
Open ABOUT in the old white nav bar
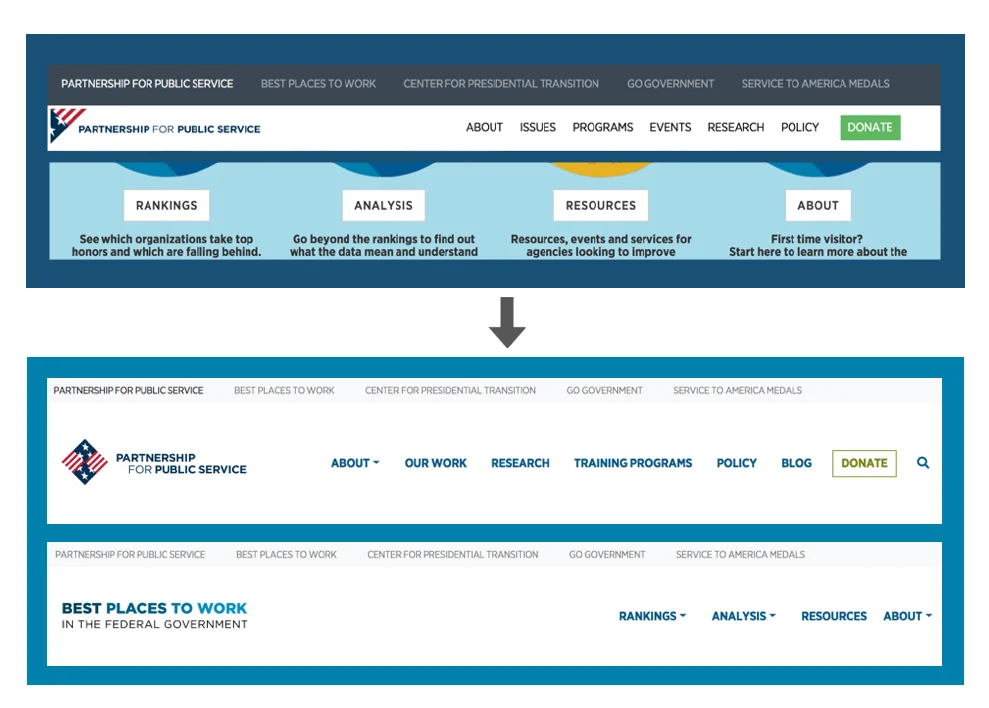[x=484, y=127]
